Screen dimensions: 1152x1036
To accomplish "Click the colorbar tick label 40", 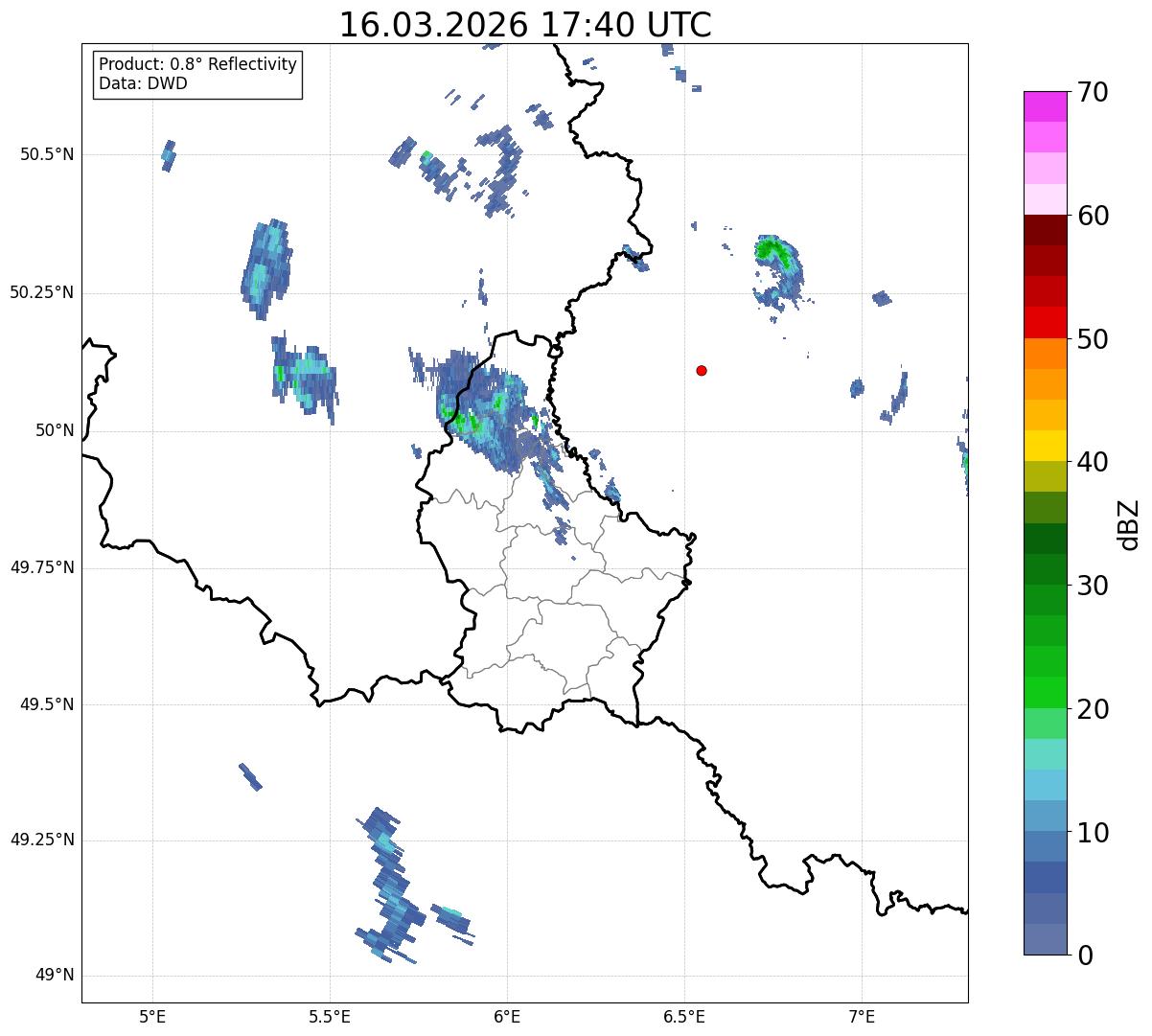I will point(1093,462).
